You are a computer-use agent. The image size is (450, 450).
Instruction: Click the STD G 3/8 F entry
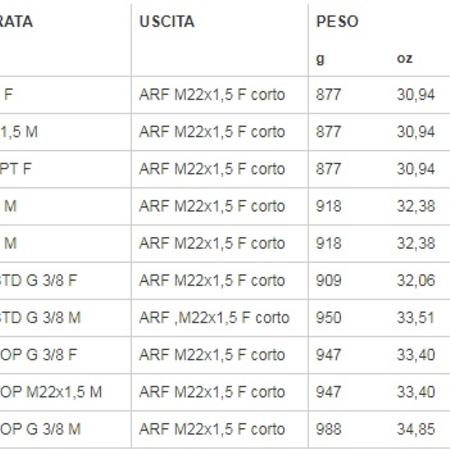(x=38, y=280)
